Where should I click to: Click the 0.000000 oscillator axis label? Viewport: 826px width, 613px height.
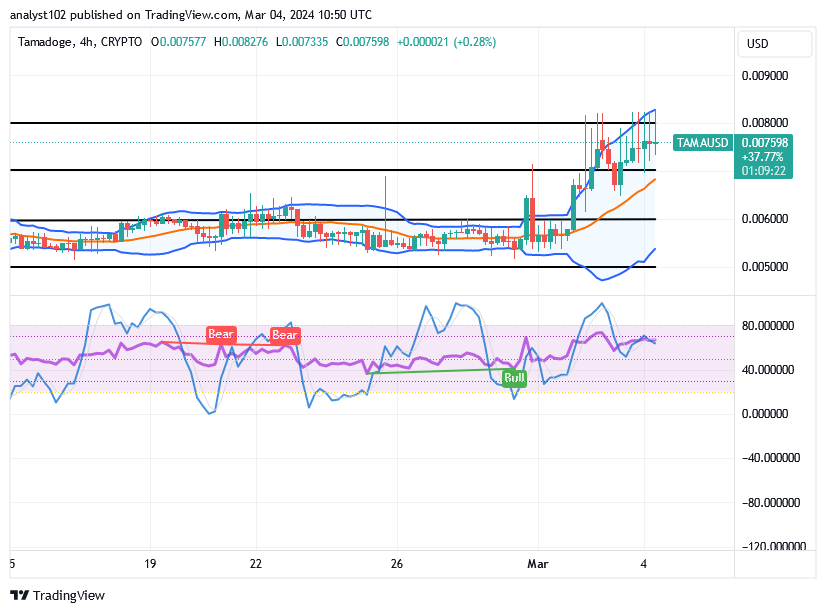click(765, 414)
